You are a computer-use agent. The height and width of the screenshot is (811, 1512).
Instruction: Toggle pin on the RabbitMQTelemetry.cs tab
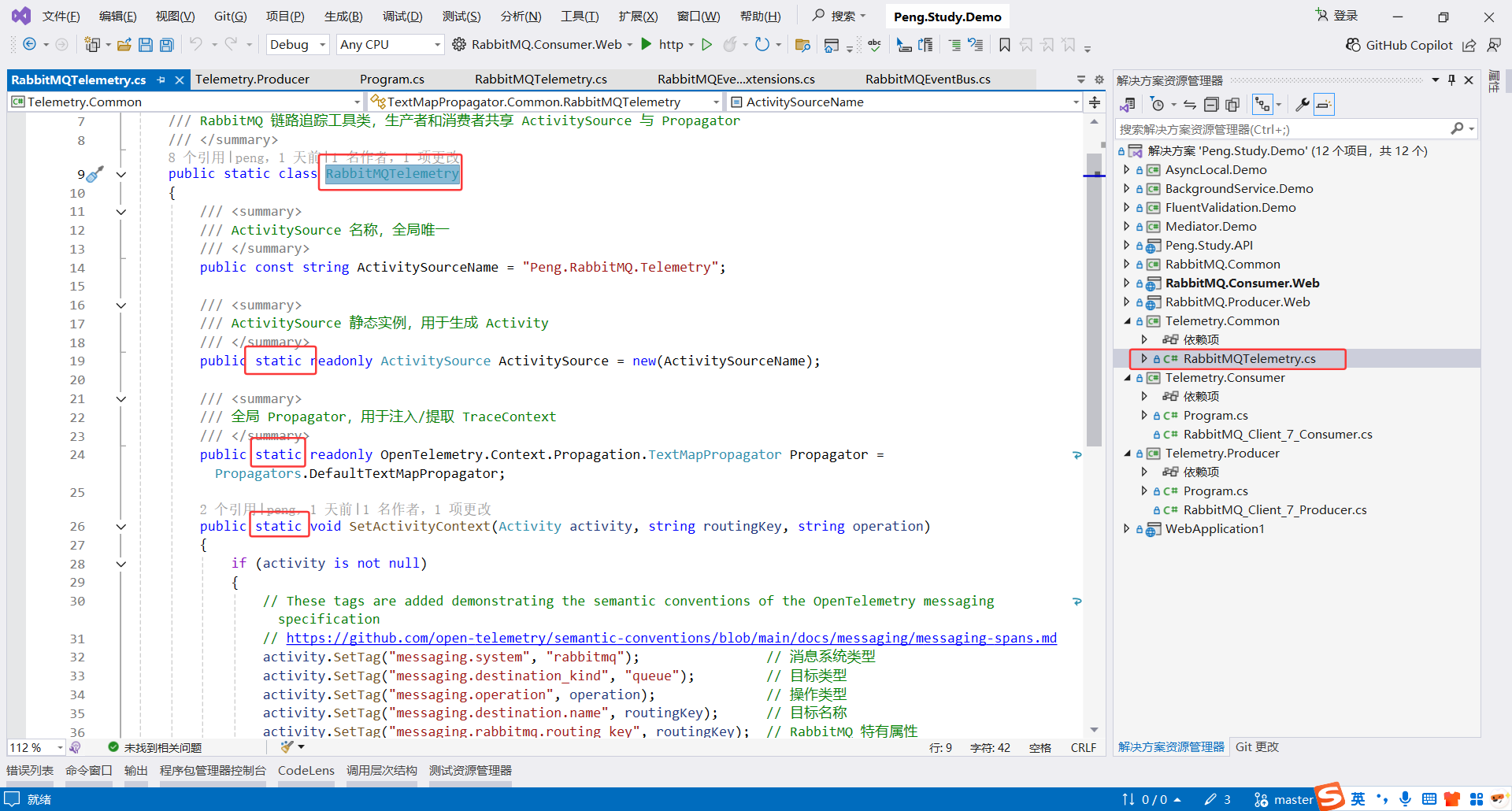161,80
